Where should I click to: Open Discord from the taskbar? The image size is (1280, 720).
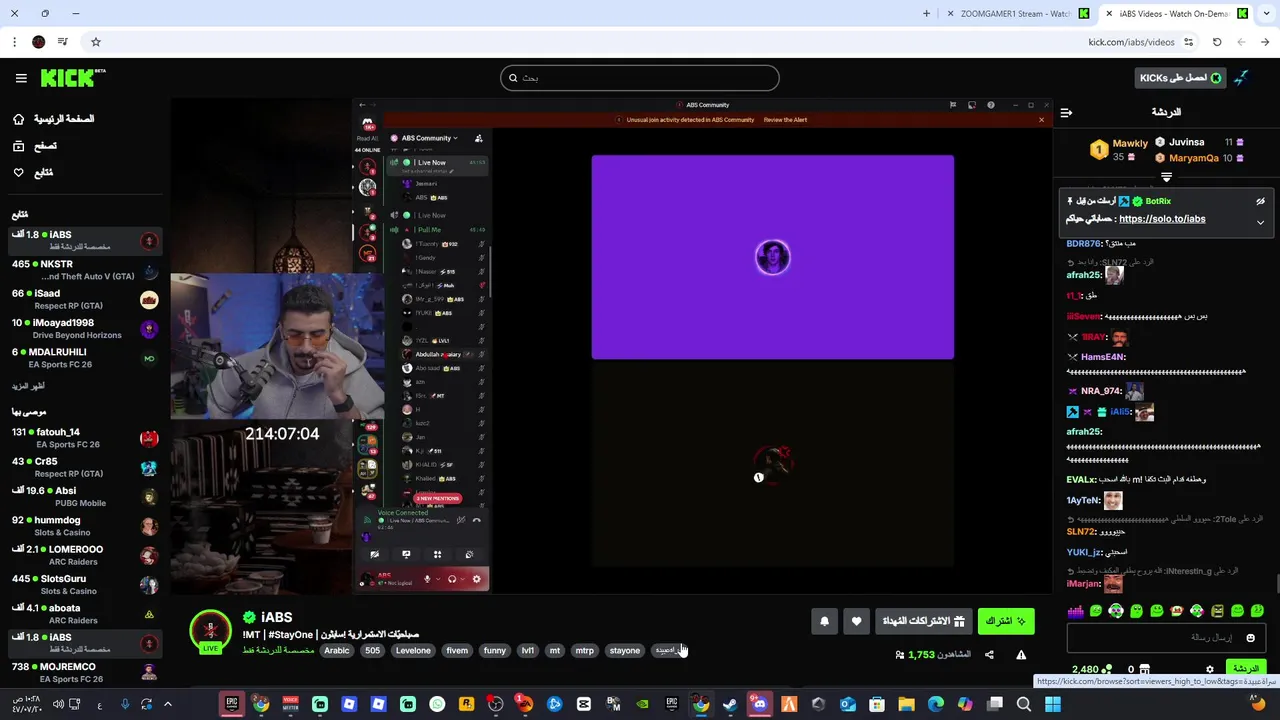pos(760,704)
